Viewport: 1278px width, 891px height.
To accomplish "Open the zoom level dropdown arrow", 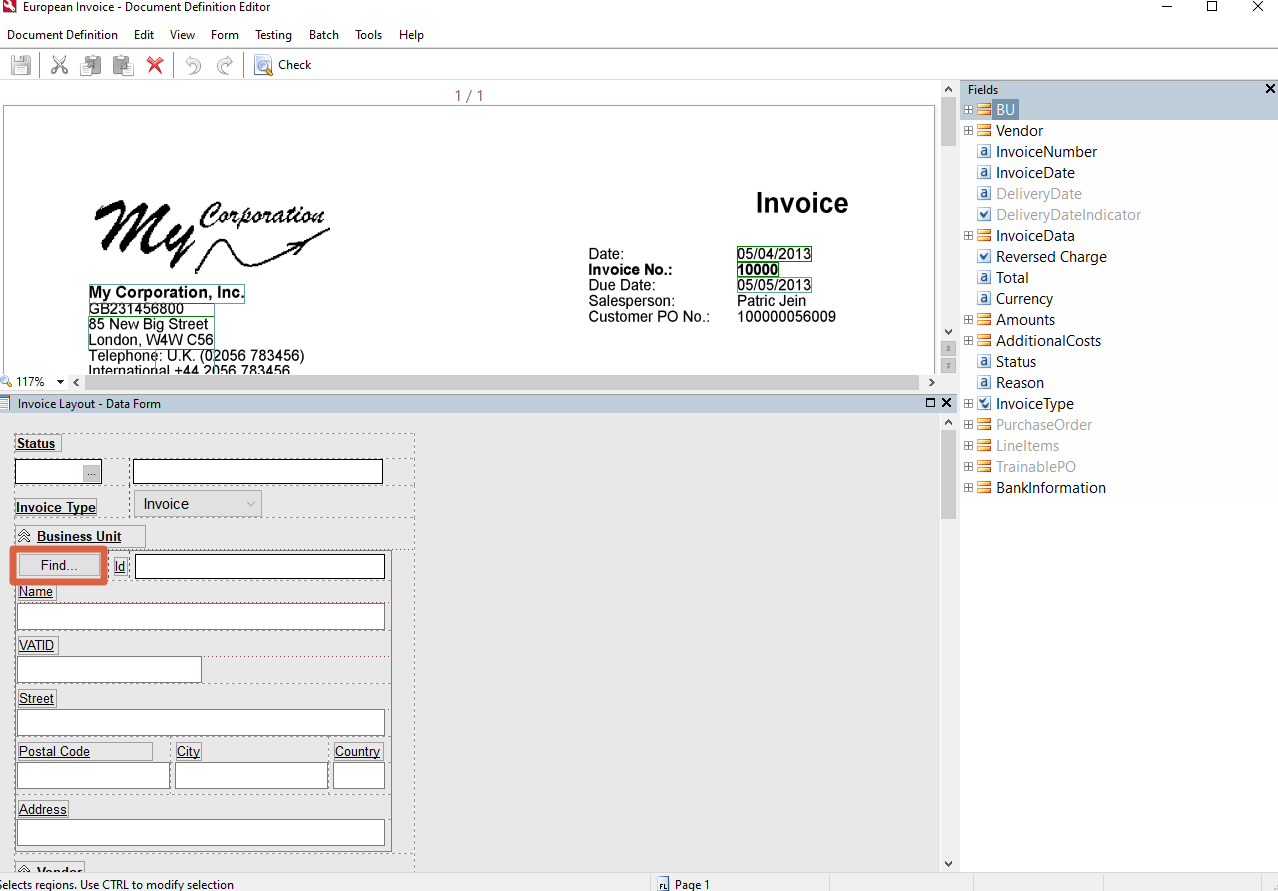I will 60,382.
